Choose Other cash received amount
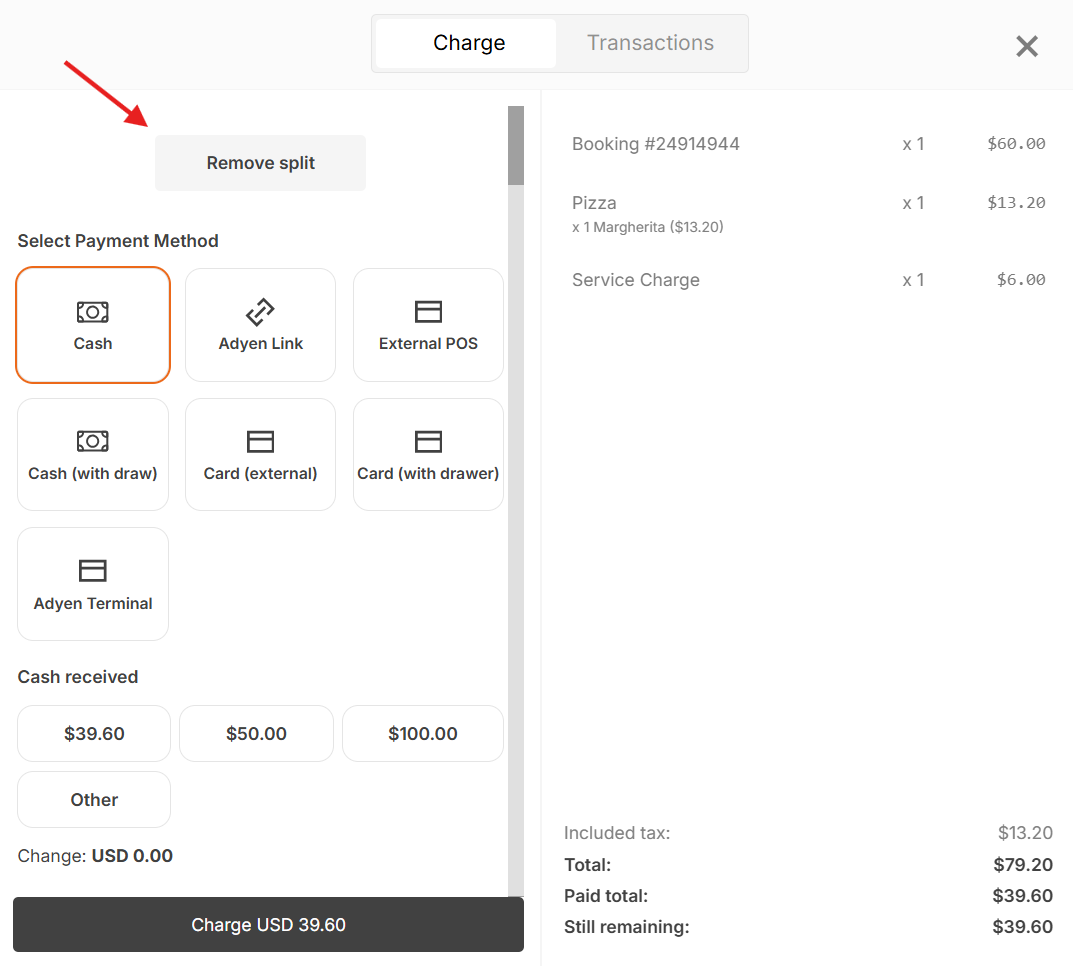The width and height of the screenshot is (1073, 966). 94,800
